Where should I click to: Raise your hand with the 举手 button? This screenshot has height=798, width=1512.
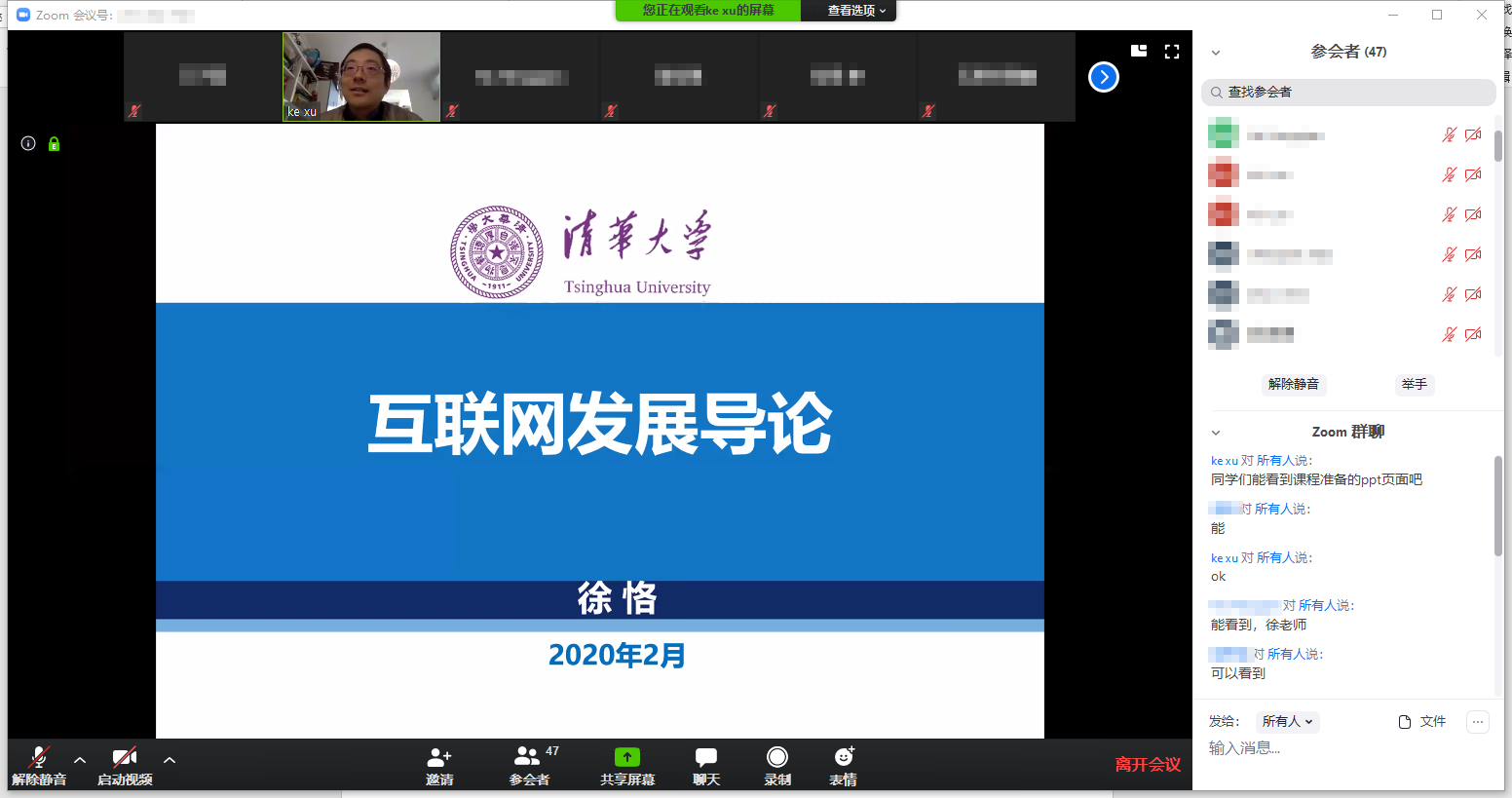[1414, 384]
